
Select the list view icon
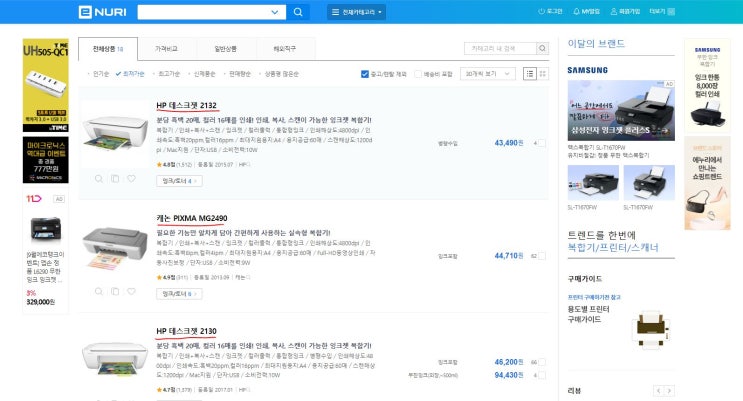tap(530, 74)
